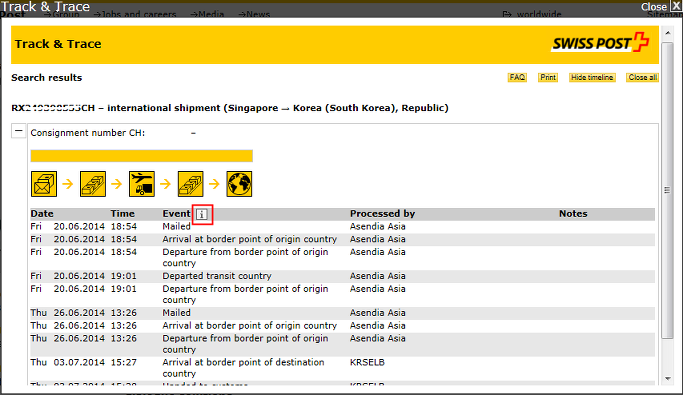Click the airplane-and-truck transport timeline icon

click(142, 184)
